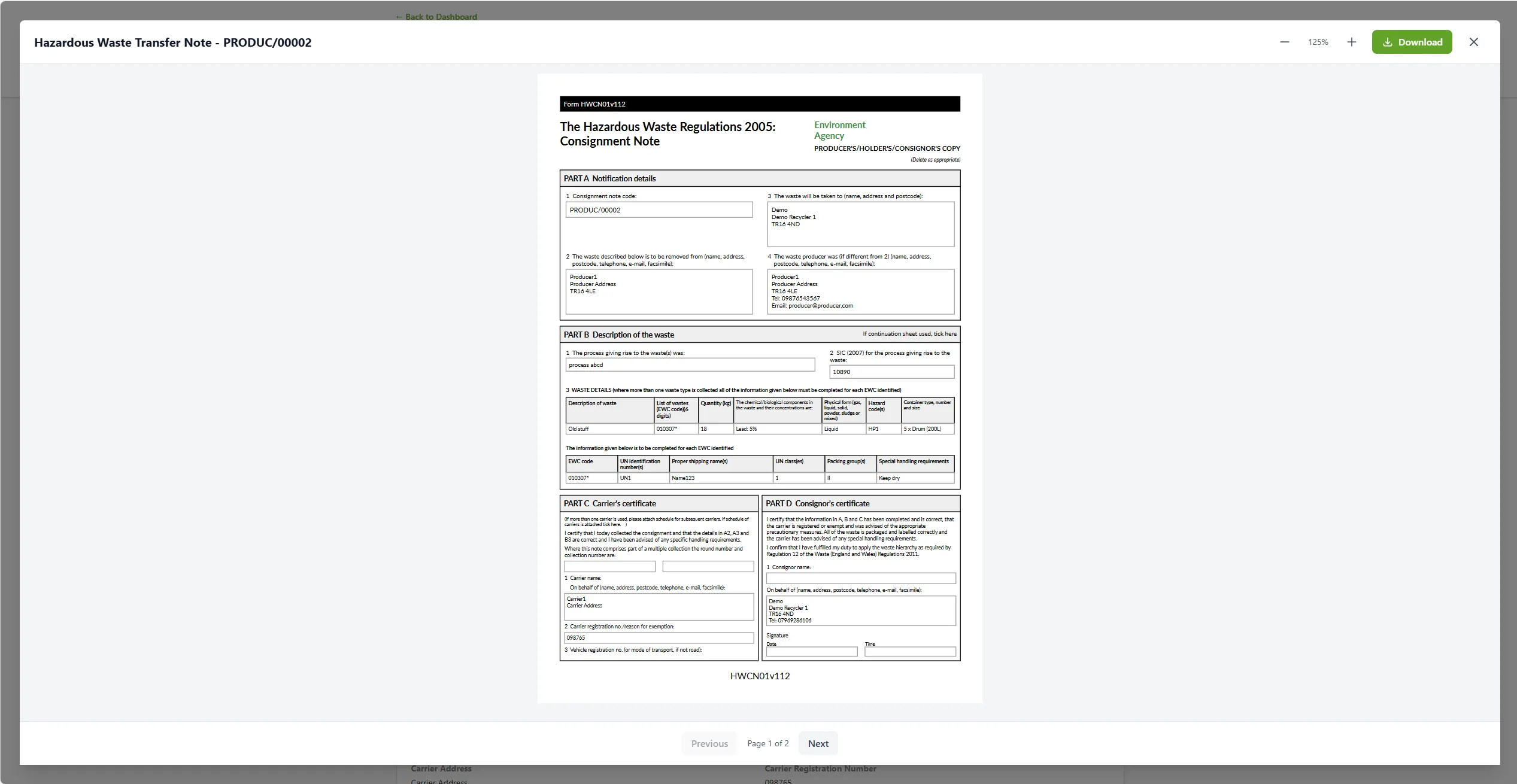This screenshot has width=1517, height=784.
Task: Click the Liquid physical form cell
Action: pos(844,429)
